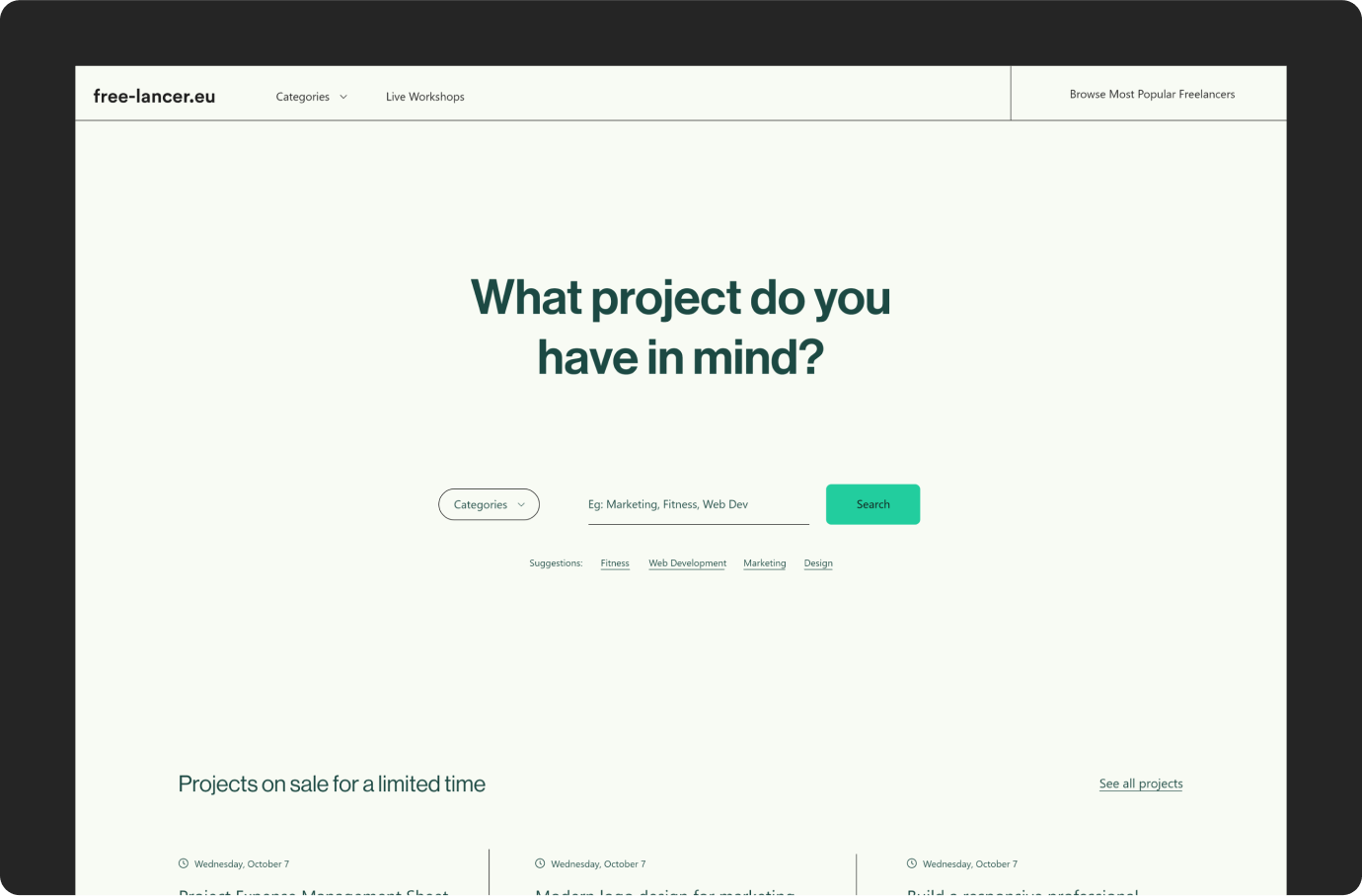Click the chevron arrow beside Categories in navbar

[343, 97]
